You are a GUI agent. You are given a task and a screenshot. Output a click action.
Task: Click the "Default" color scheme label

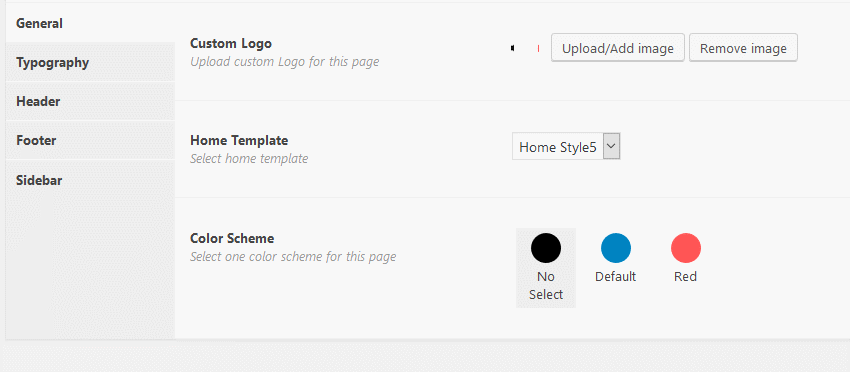click(615, 277)
